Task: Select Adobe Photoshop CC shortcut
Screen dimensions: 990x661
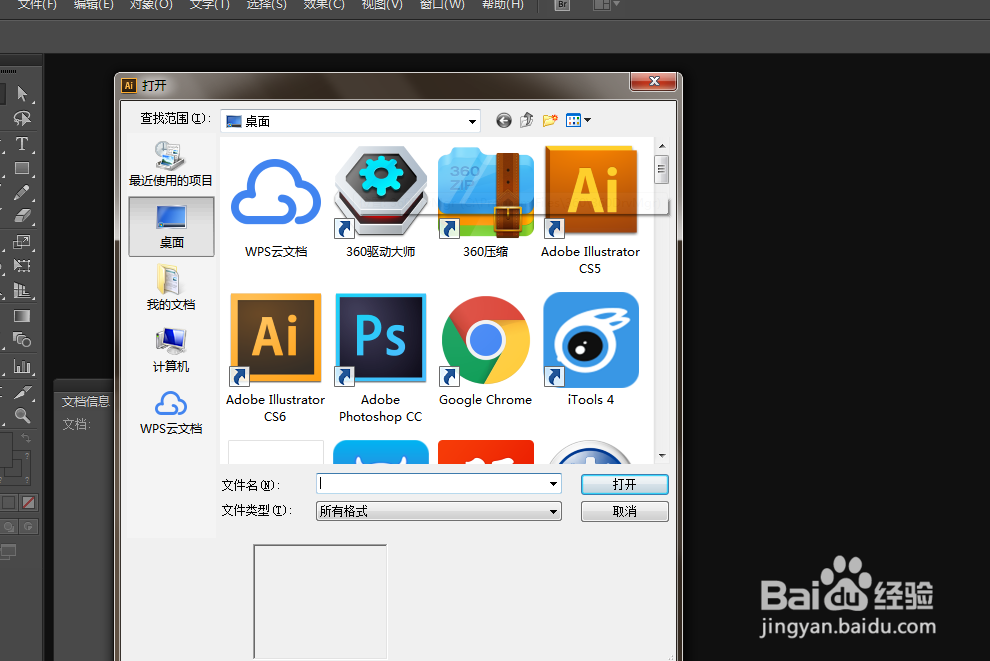Action: [381, 357]
